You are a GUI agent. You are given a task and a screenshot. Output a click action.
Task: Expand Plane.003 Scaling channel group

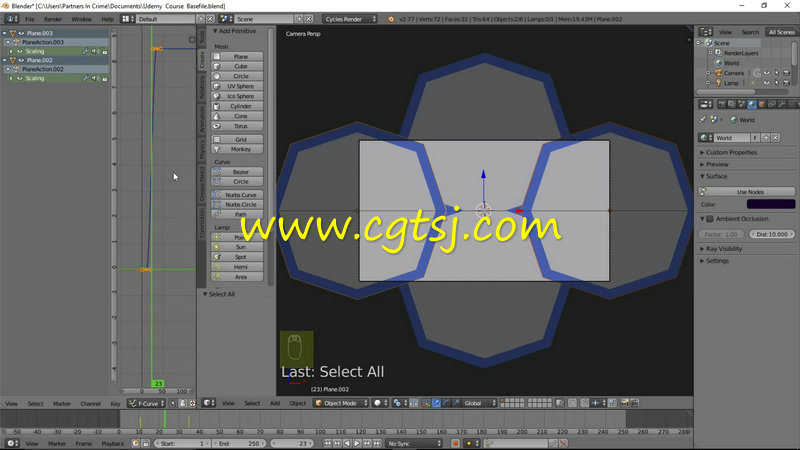coord(11,52)
